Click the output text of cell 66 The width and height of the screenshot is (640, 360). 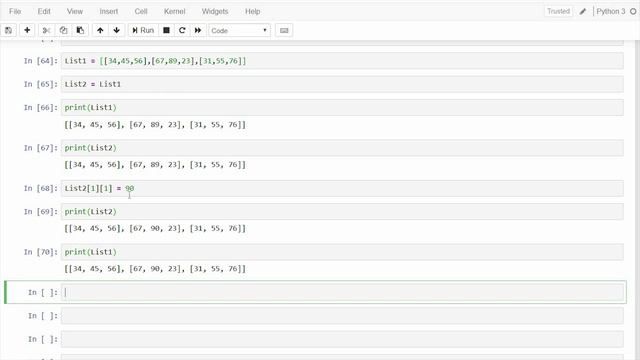coord(155,124)
